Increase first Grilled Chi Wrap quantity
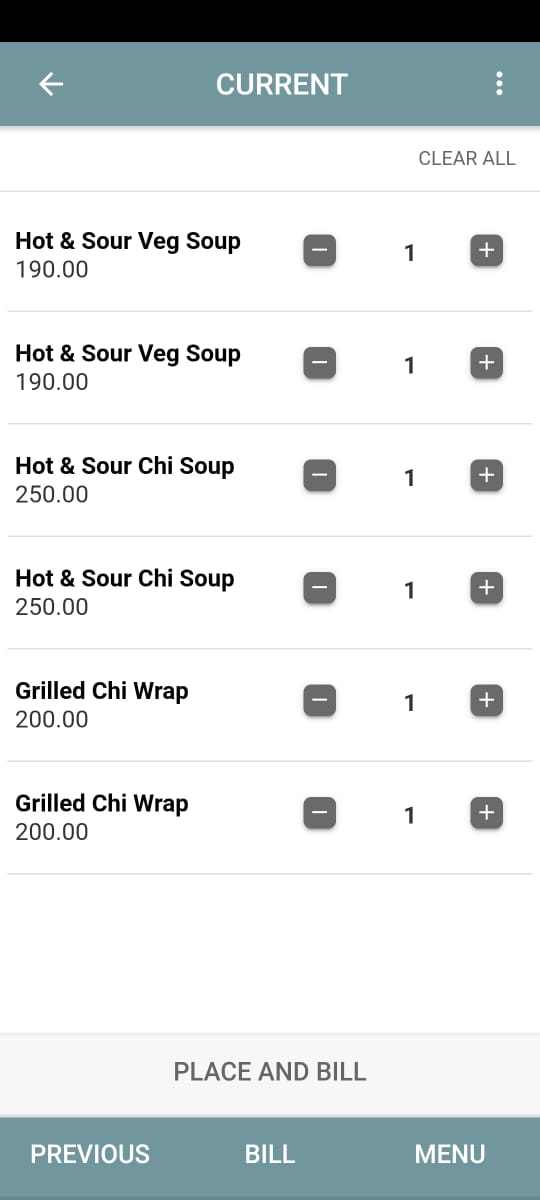Viewport: 540px width, 1200px height. click(x=486, y=700)
